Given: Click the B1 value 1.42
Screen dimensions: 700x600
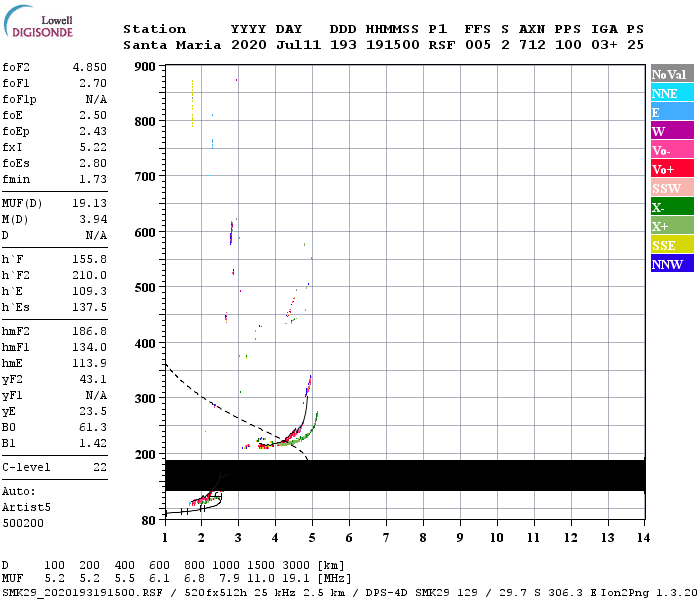Looking at the screenshot, I should 93,444.
